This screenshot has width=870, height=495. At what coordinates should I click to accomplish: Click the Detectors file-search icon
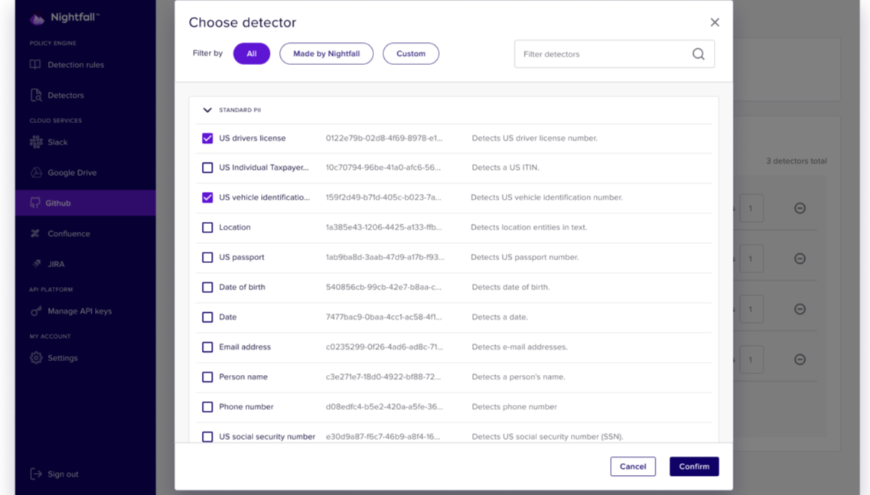click(36, 95)
